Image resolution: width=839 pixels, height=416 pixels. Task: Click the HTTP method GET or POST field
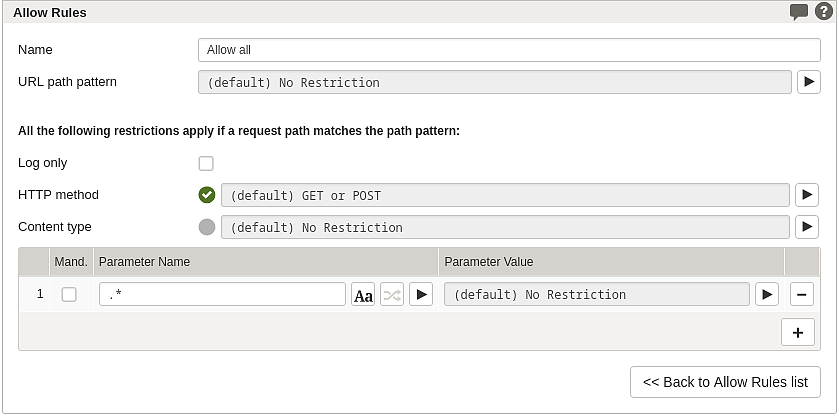point(505,195)
